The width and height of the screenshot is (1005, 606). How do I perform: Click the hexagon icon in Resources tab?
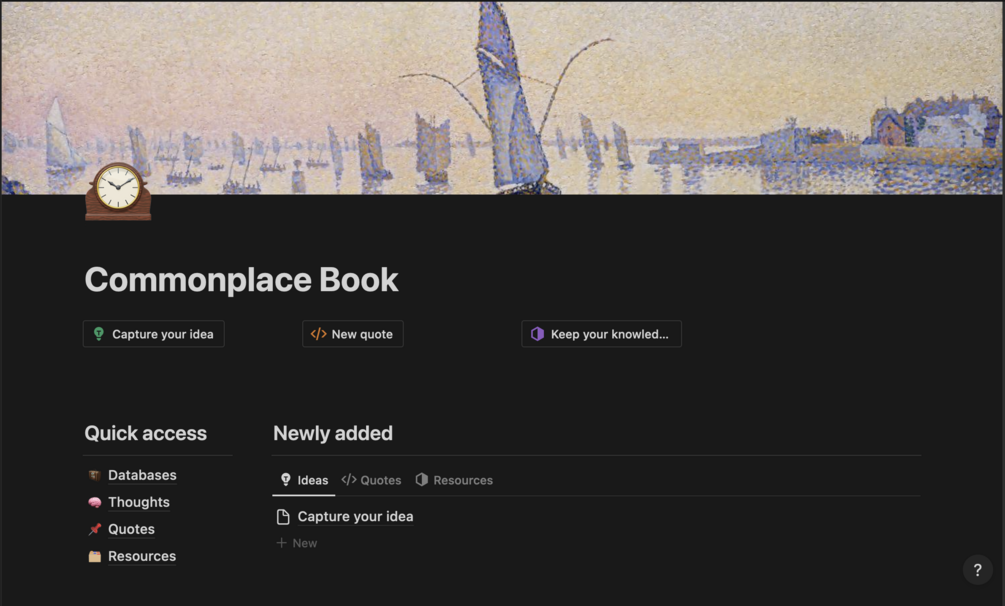tap(421, 480)
